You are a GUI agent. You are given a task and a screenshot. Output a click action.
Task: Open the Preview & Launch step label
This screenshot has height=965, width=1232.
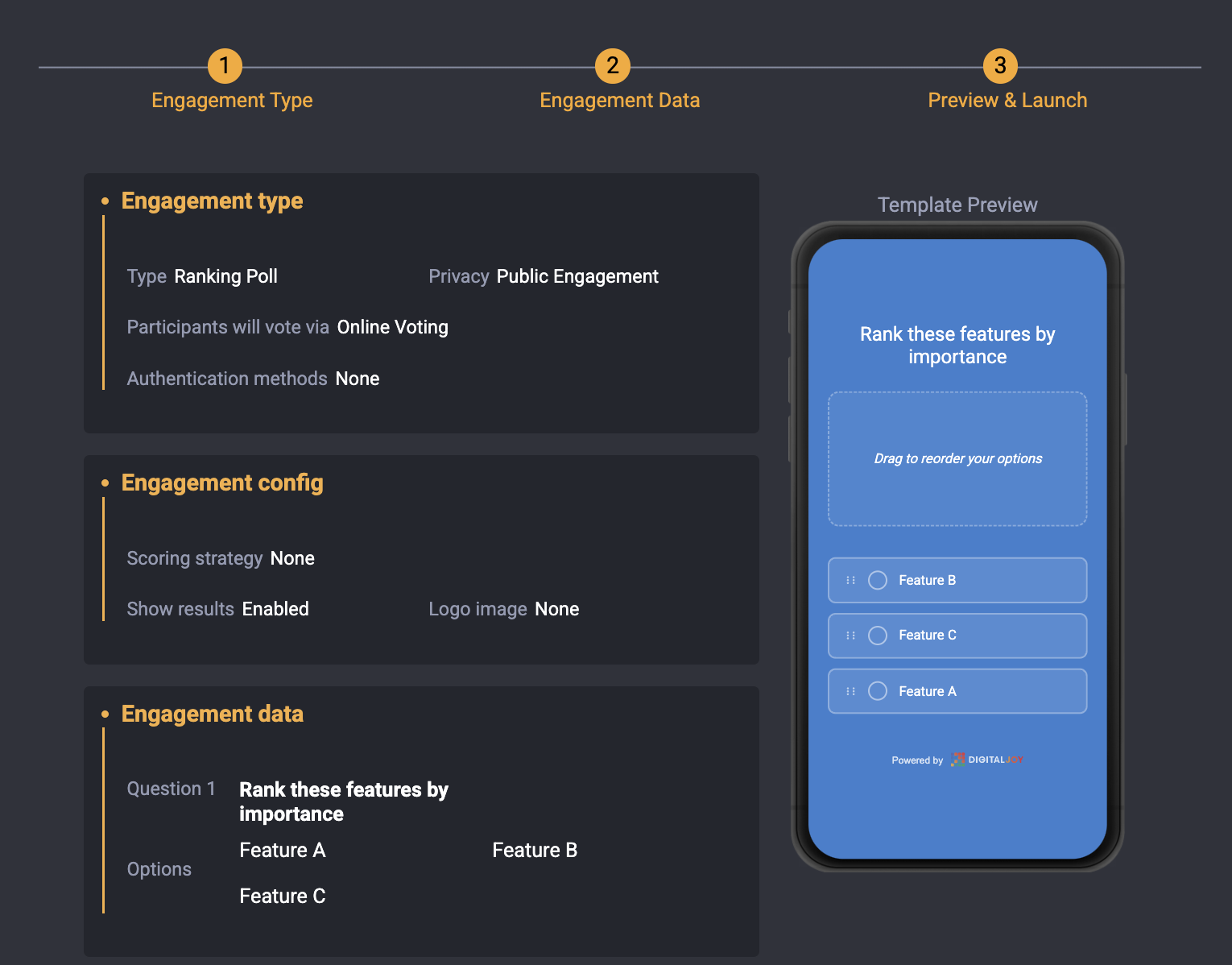1007,101
